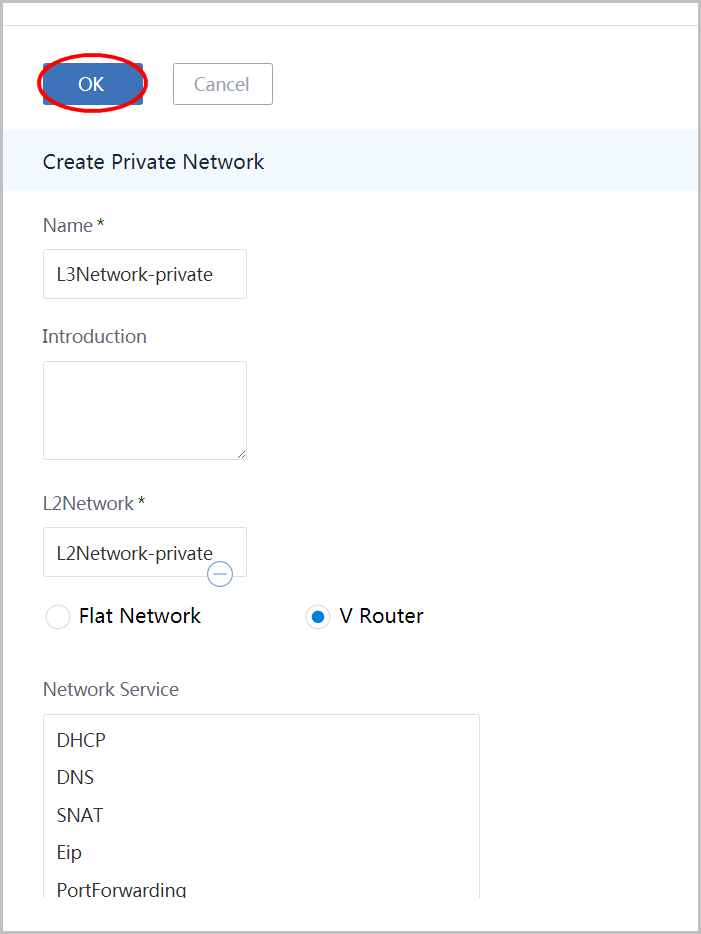Cancel the private network creation
Viewport: 701px width, 934px height.
coord(223,84)
